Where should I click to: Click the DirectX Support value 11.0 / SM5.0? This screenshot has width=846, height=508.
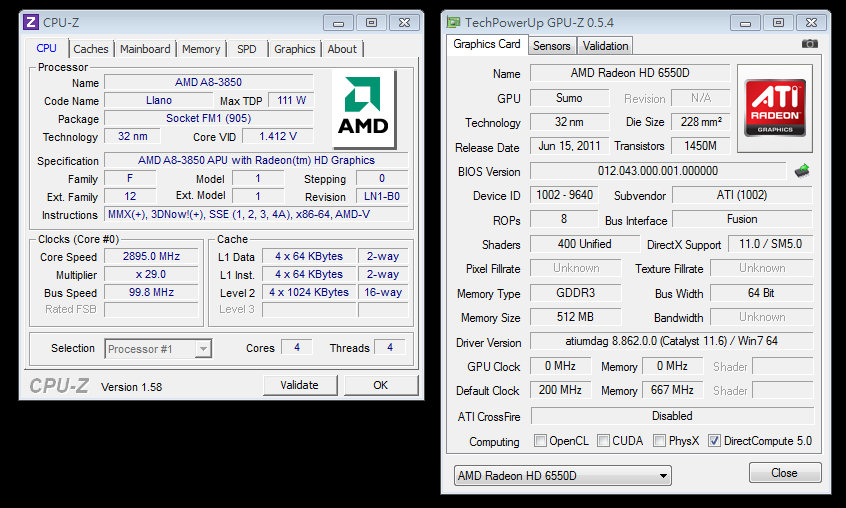[770, 244]
